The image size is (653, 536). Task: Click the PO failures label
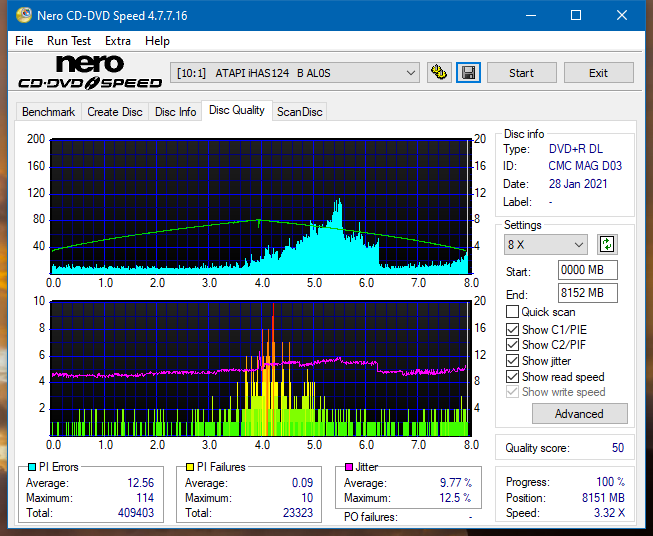click(x=371, y=517)
